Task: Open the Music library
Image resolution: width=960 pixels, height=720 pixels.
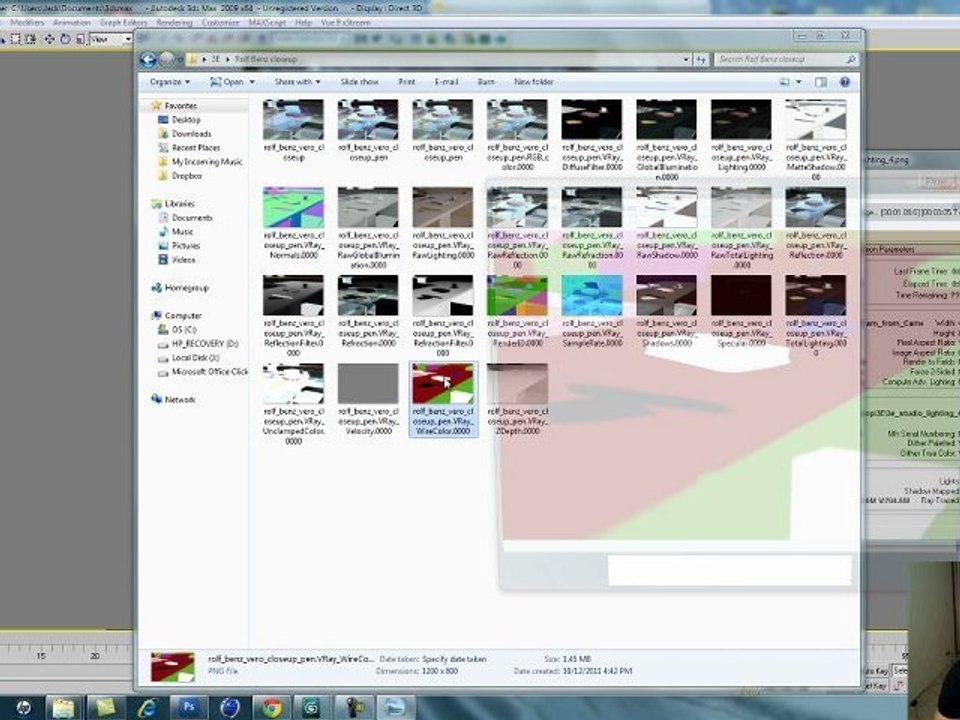Action: pyautogui.click(x=182, y=231)
